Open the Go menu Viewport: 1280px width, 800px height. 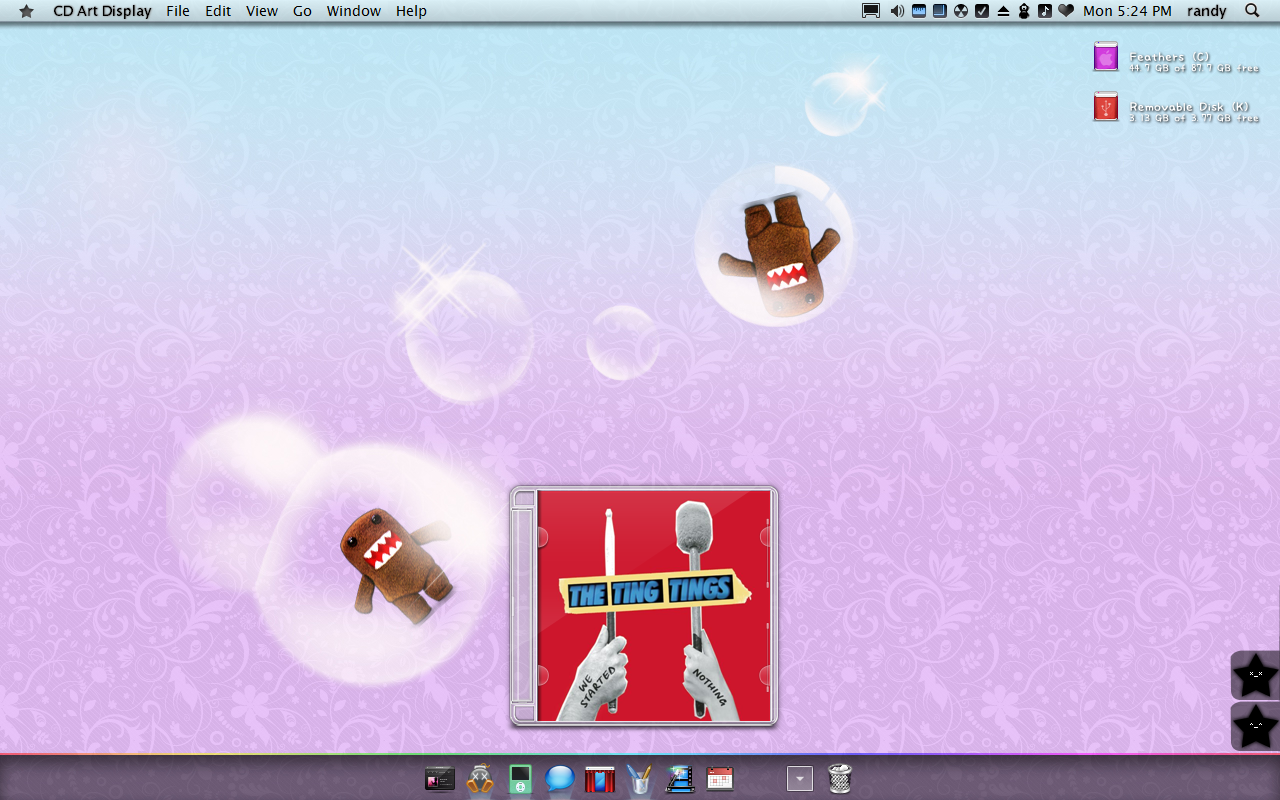302,11
